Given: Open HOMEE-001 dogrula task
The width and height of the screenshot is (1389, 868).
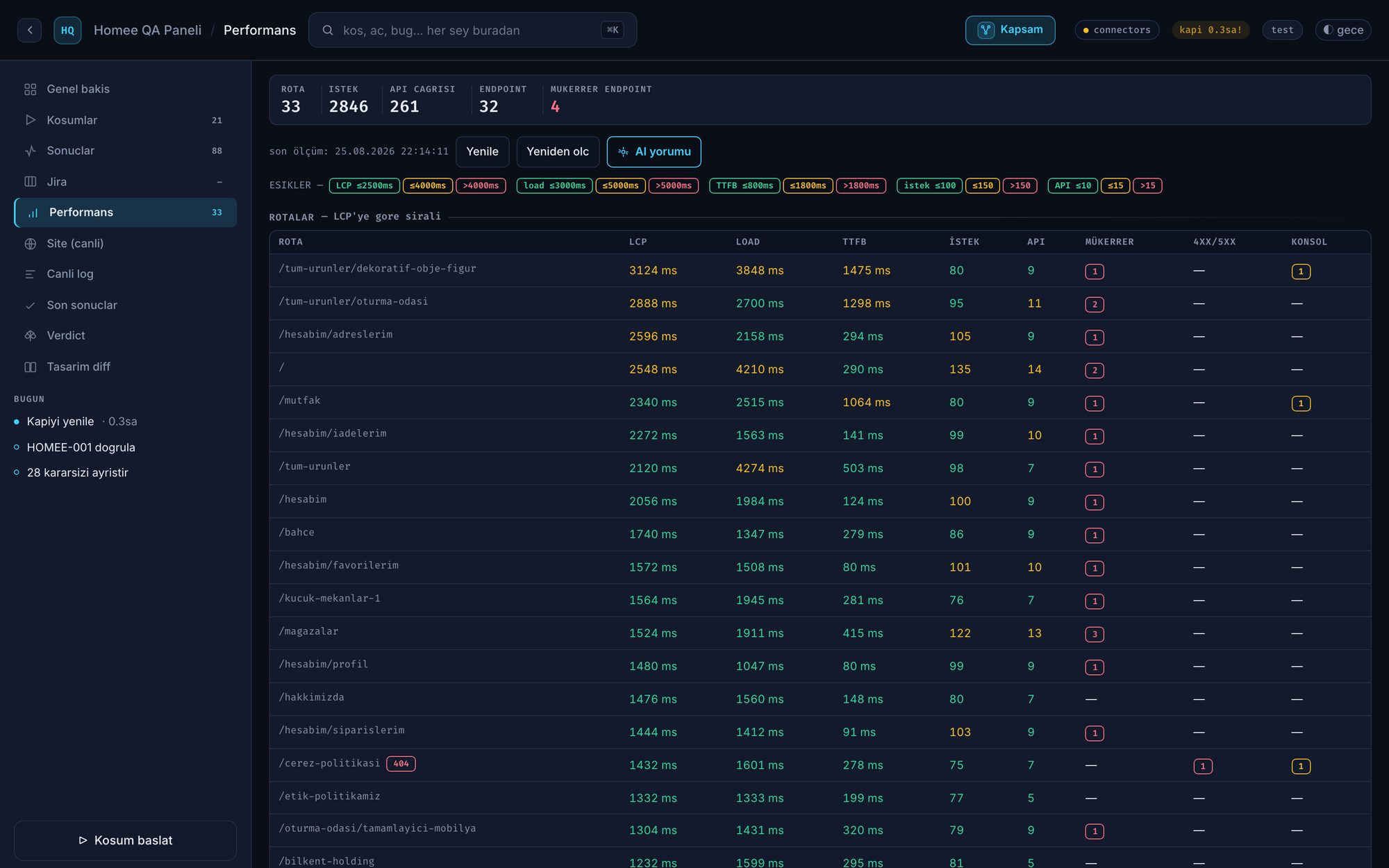Looking at the screenshot, I should point(75,447).
